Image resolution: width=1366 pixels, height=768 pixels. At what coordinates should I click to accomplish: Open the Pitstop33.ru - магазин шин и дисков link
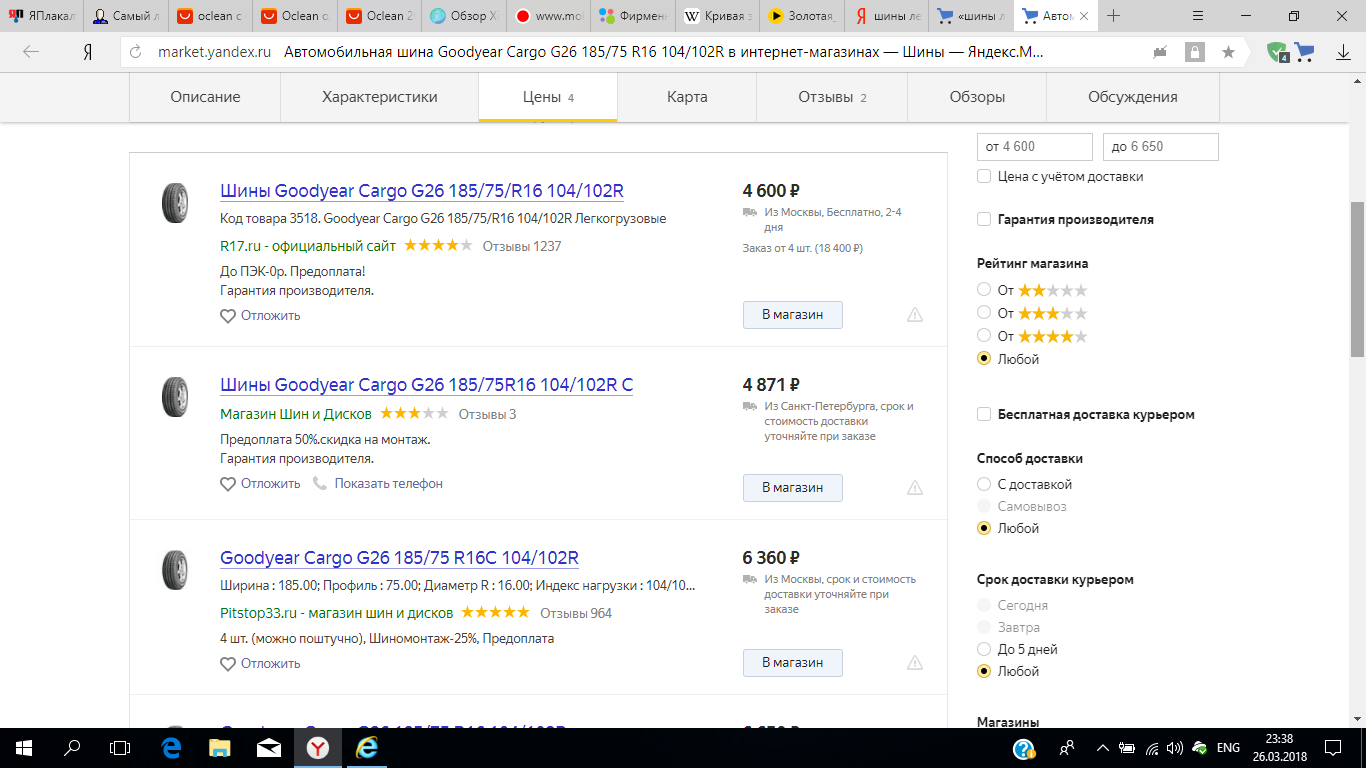[337, 613]
